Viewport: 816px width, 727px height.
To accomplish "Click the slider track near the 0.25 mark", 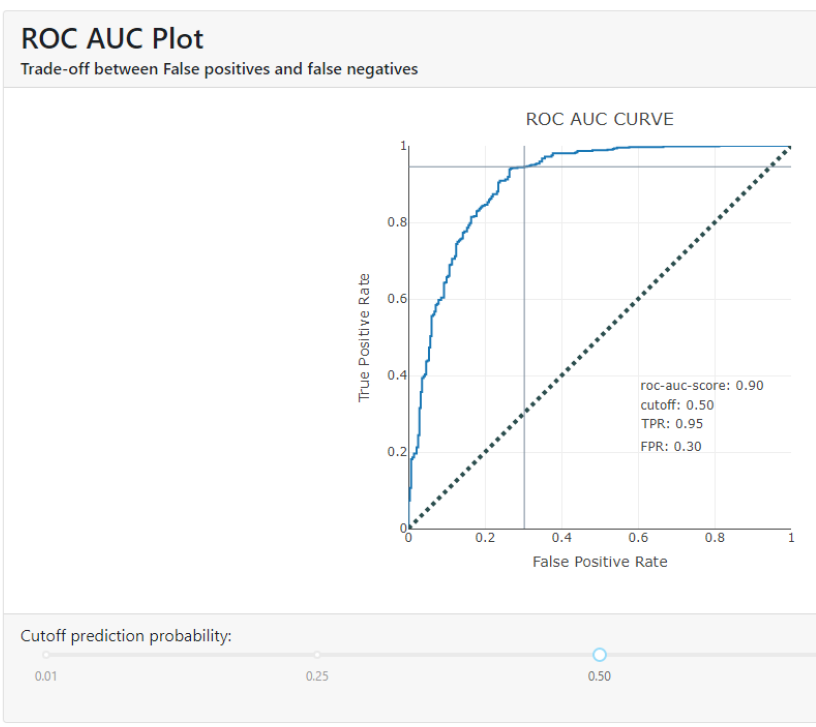I will [317, 654].
